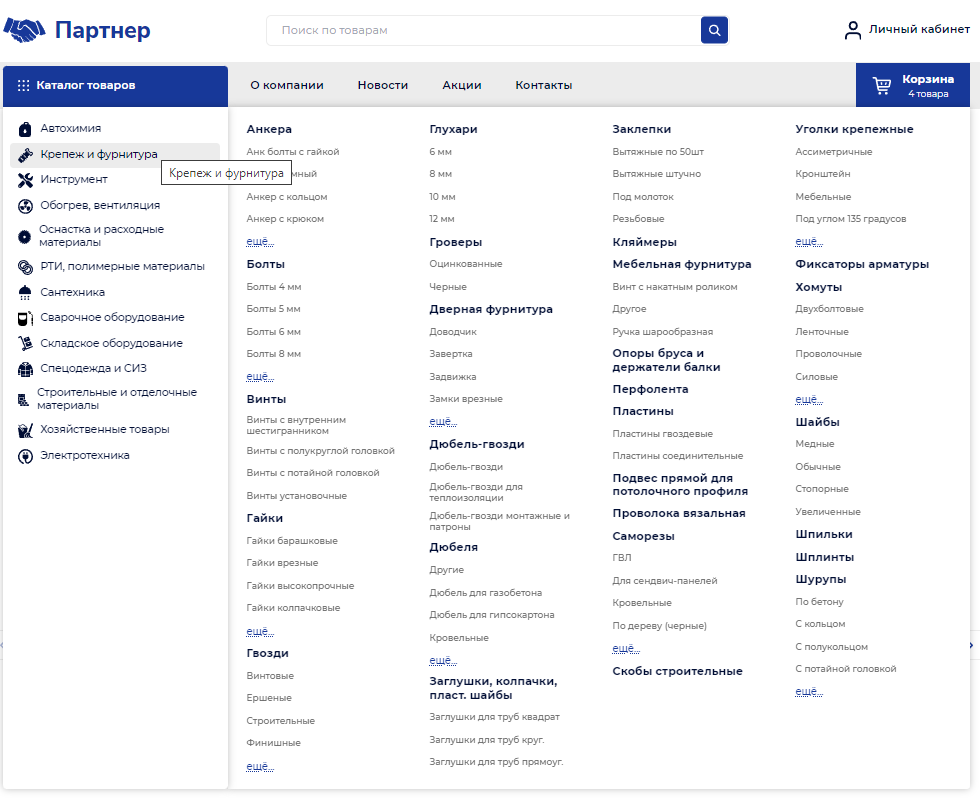This screenshot has width=980, height=799.
Task: Expand more items under Хомуты
Action: pos(808,399)
